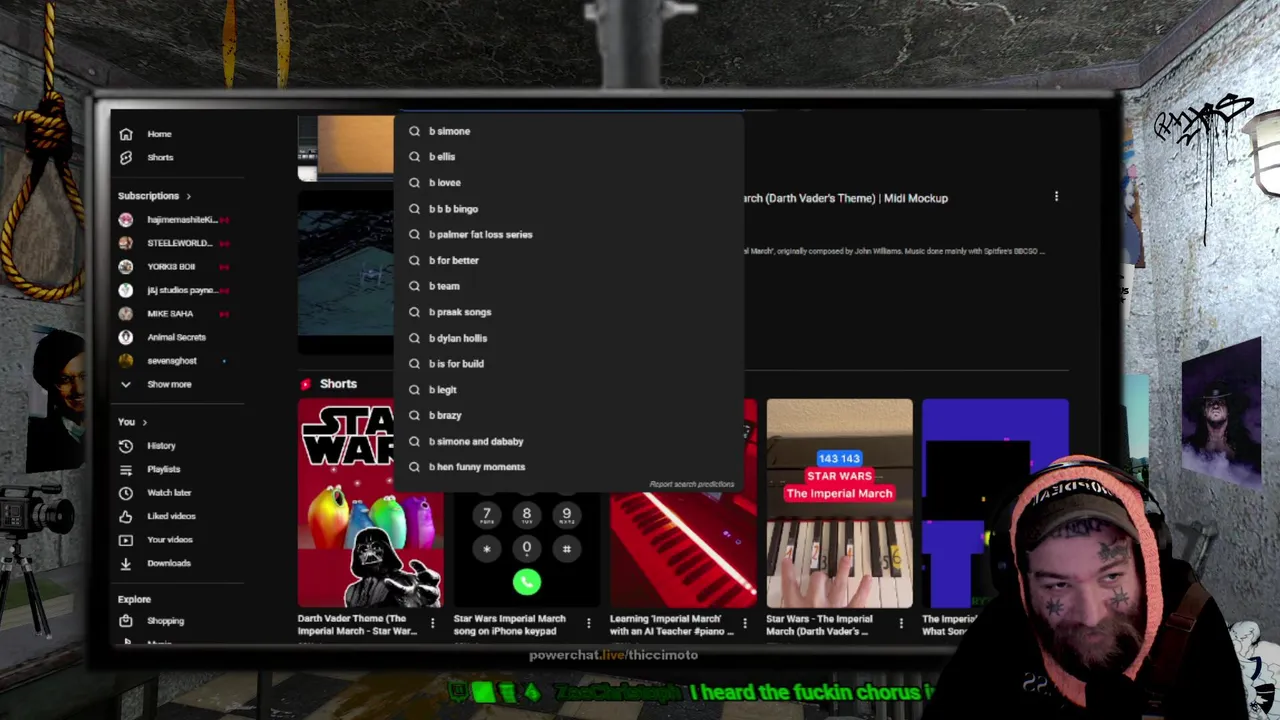
Task: Click search icon beside 'b simone' suggestion
Action: pos(414,131)
